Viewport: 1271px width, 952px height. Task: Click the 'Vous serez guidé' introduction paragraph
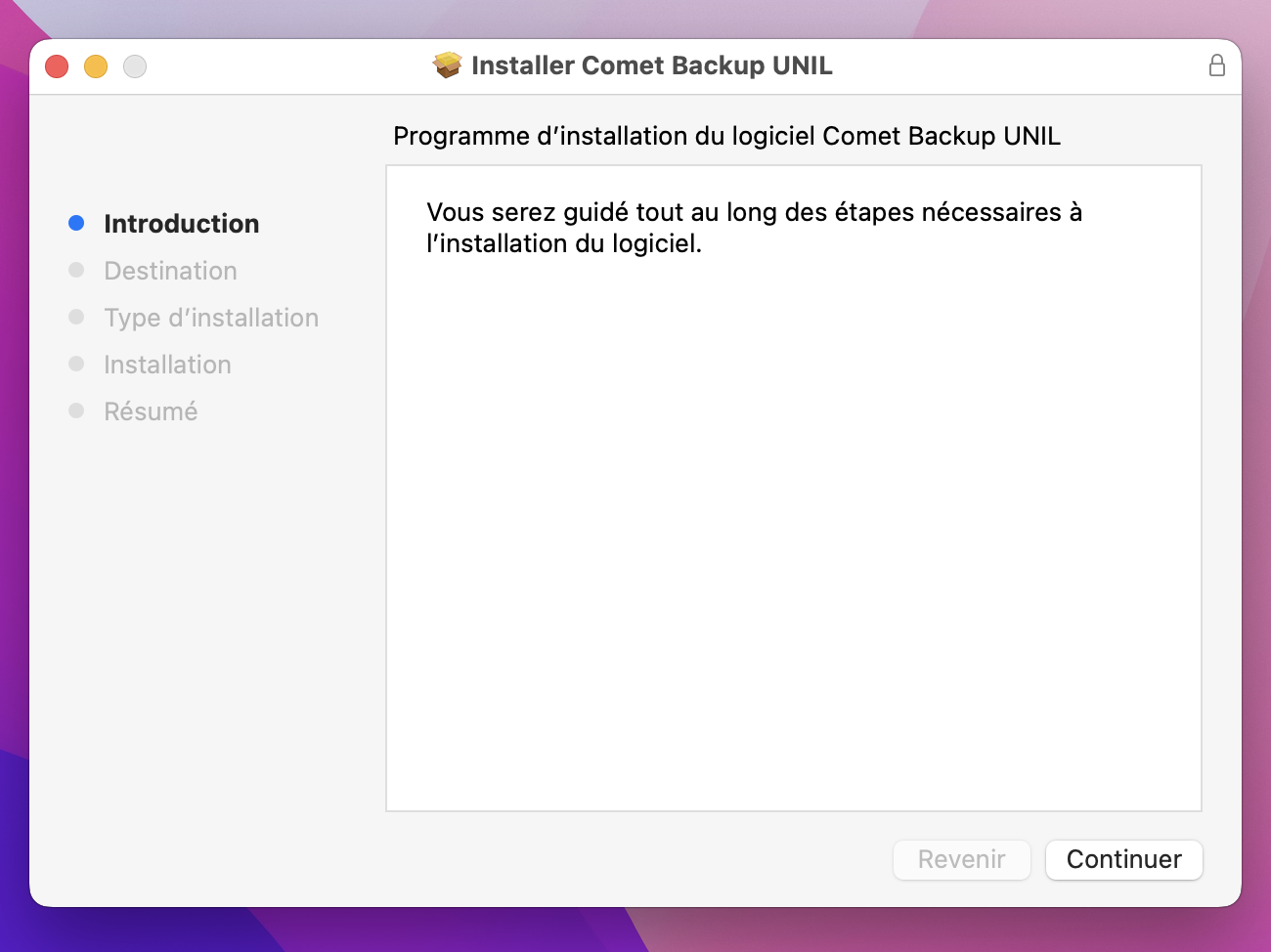tap(754, 228)
